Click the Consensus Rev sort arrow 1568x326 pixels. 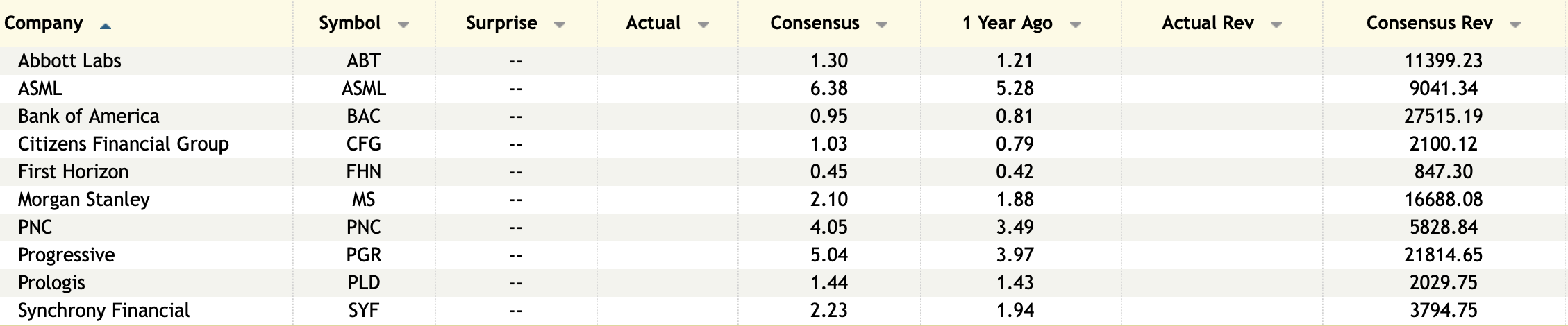[x=1515, y=26]
